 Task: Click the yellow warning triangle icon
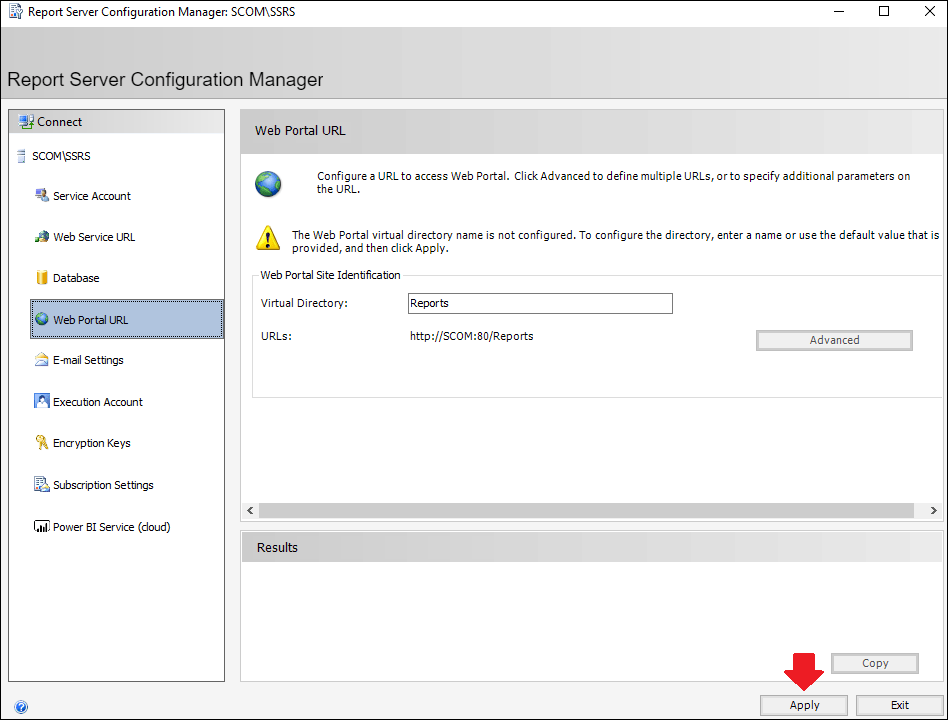coord(268,238)
